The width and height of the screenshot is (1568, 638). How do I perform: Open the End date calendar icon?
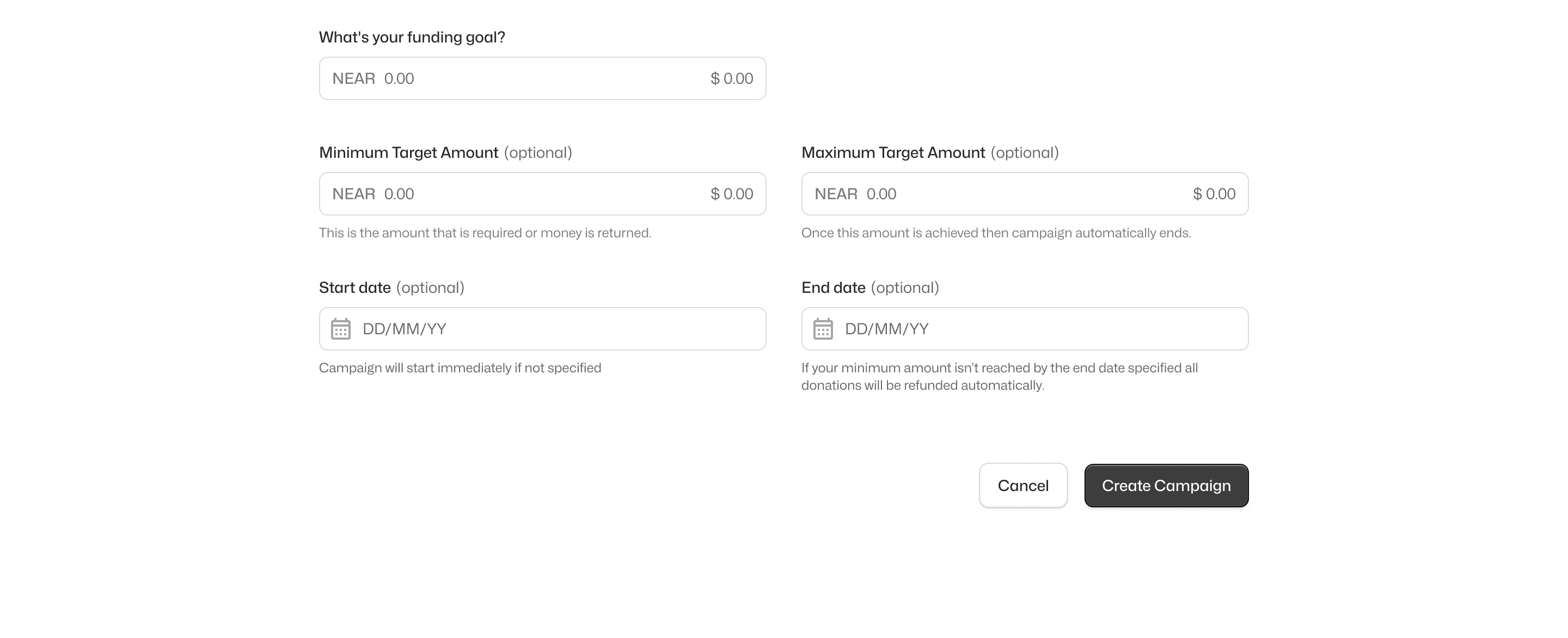pos(823,329)
